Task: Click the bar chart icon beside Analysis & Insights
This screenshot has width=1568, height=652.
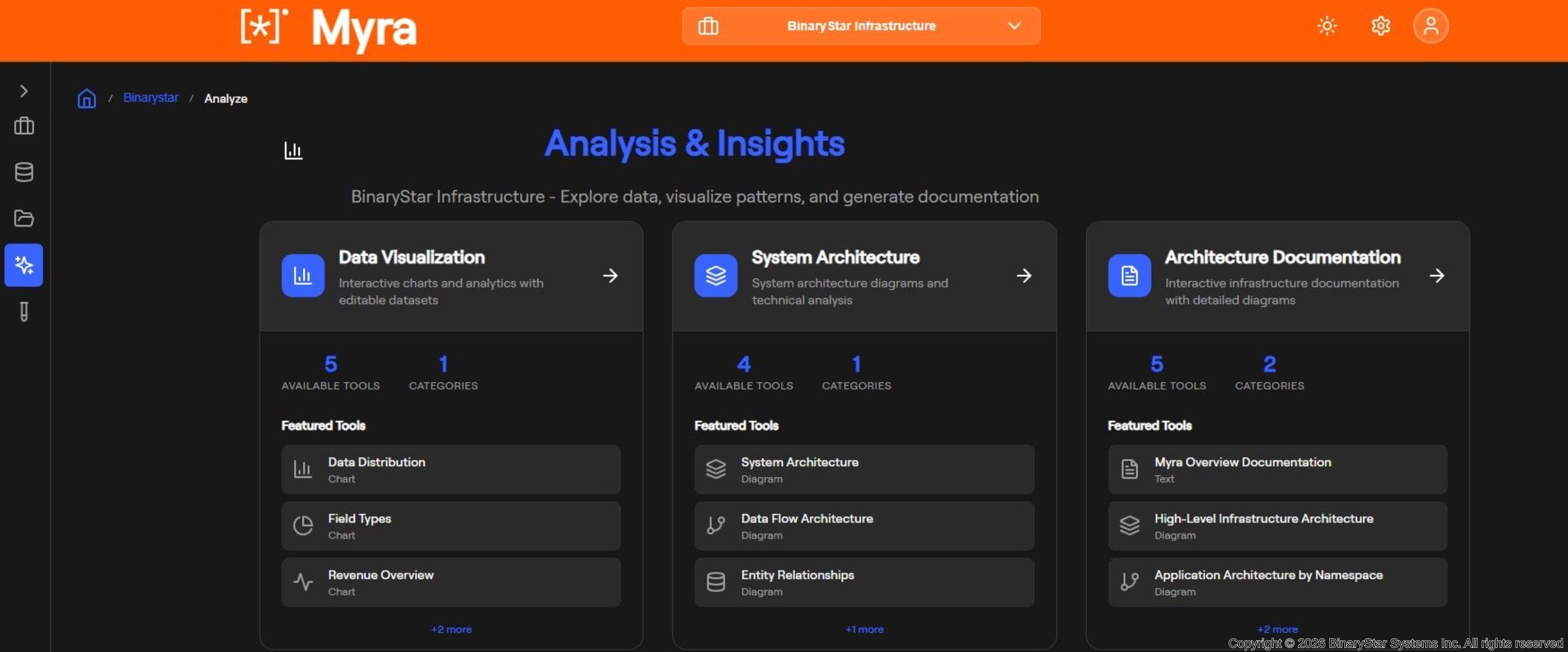Action: pos(293,150)
